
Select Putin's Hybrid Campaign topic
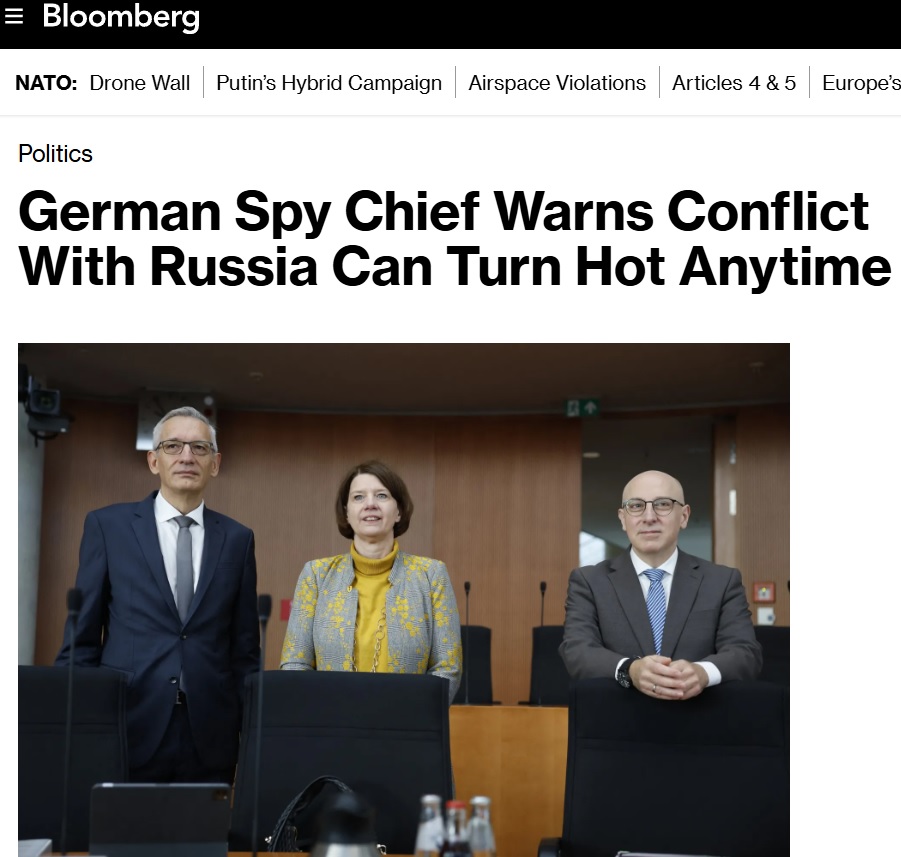coord(329,83)
